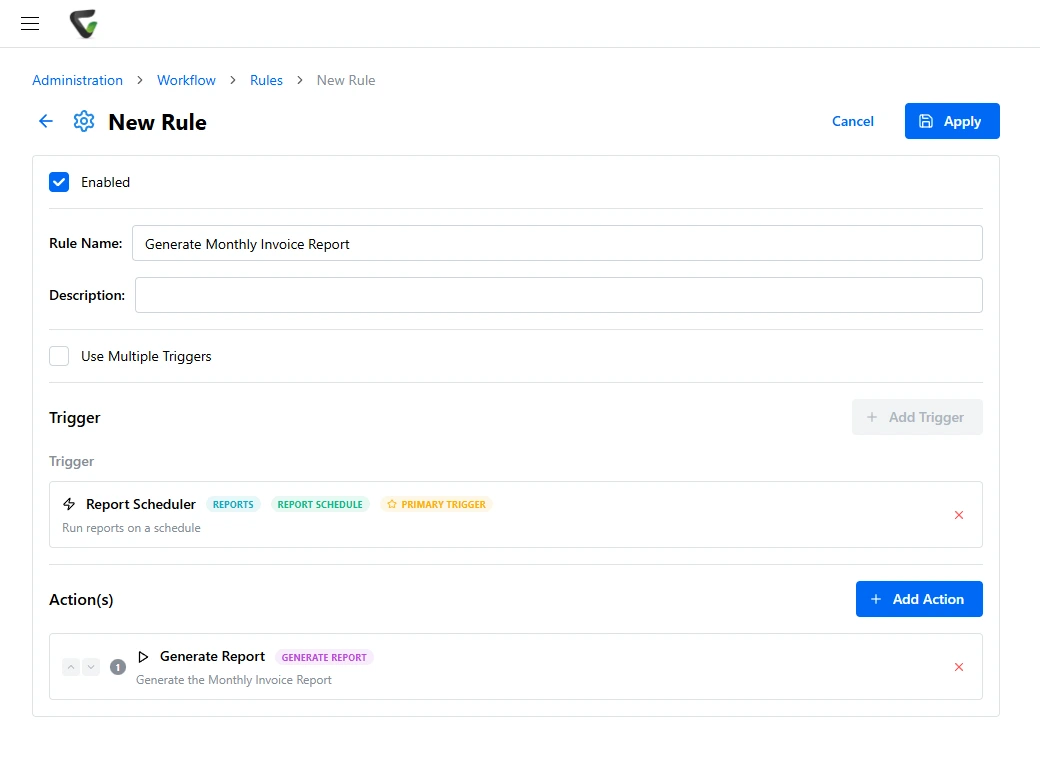Click the REPORT SCHEDULE tag badge
Viewport: 1040px width, 760px height.
(320, 505)
